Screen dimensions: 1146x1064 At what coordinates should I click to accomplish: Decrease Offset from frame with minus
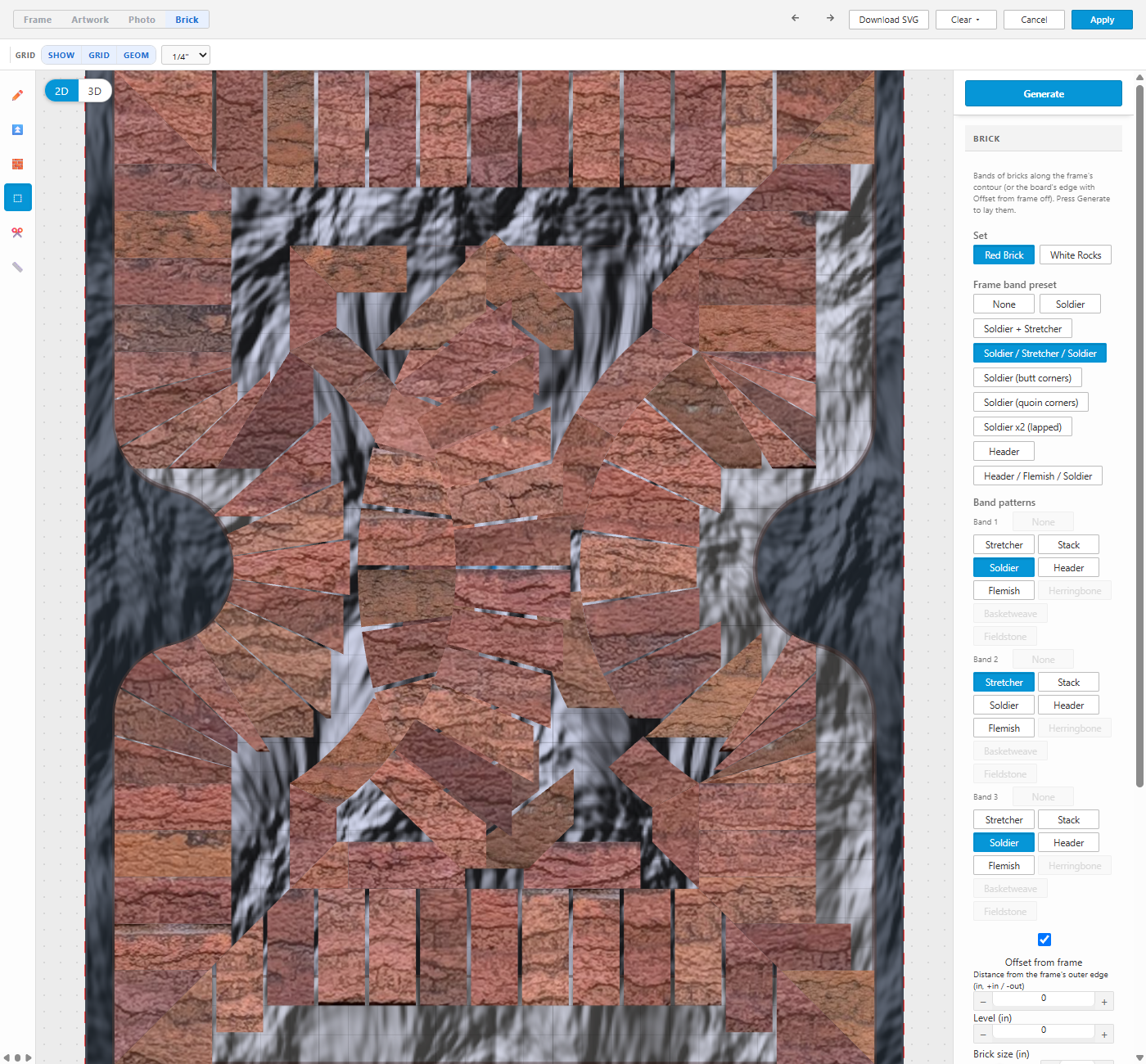(983, 1002)
